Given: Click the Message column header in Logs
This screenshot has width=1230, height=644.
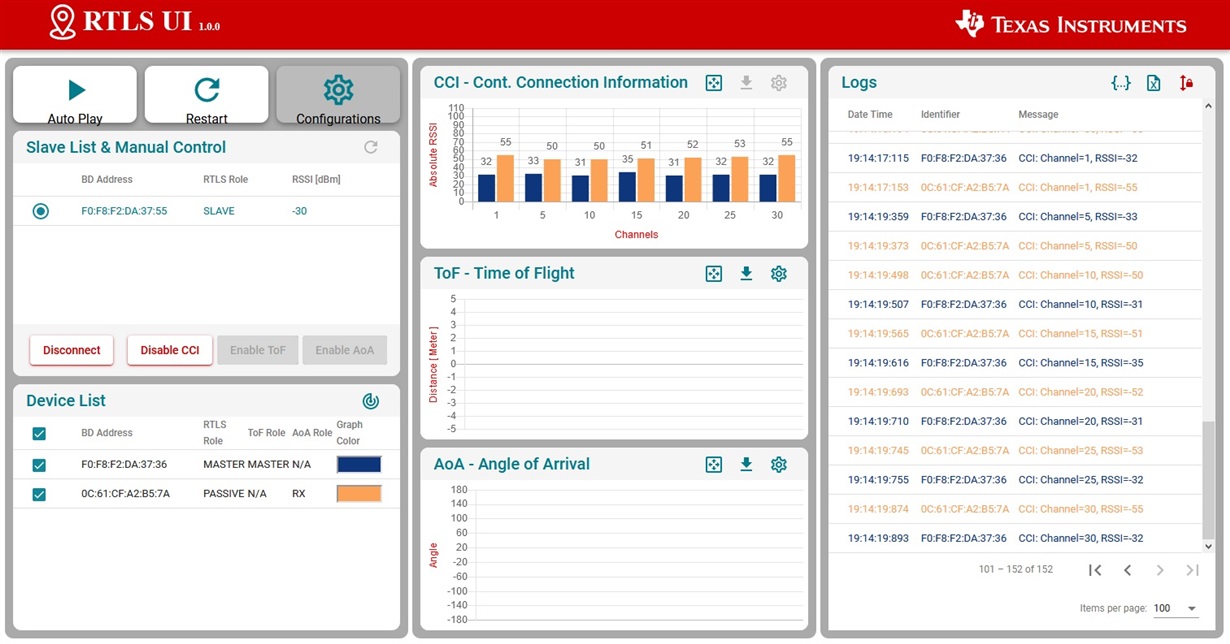Looking at the screenshot, I should 1038,115.
